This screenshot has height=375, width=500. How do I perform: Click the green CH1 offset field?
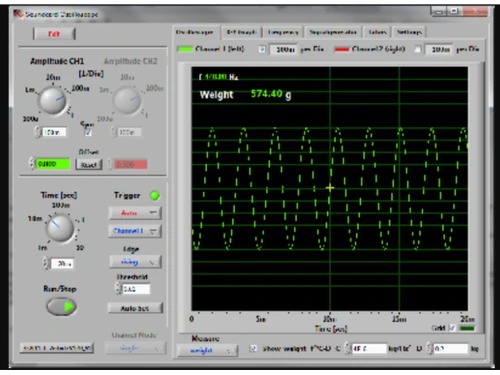(x=53, y=164)
